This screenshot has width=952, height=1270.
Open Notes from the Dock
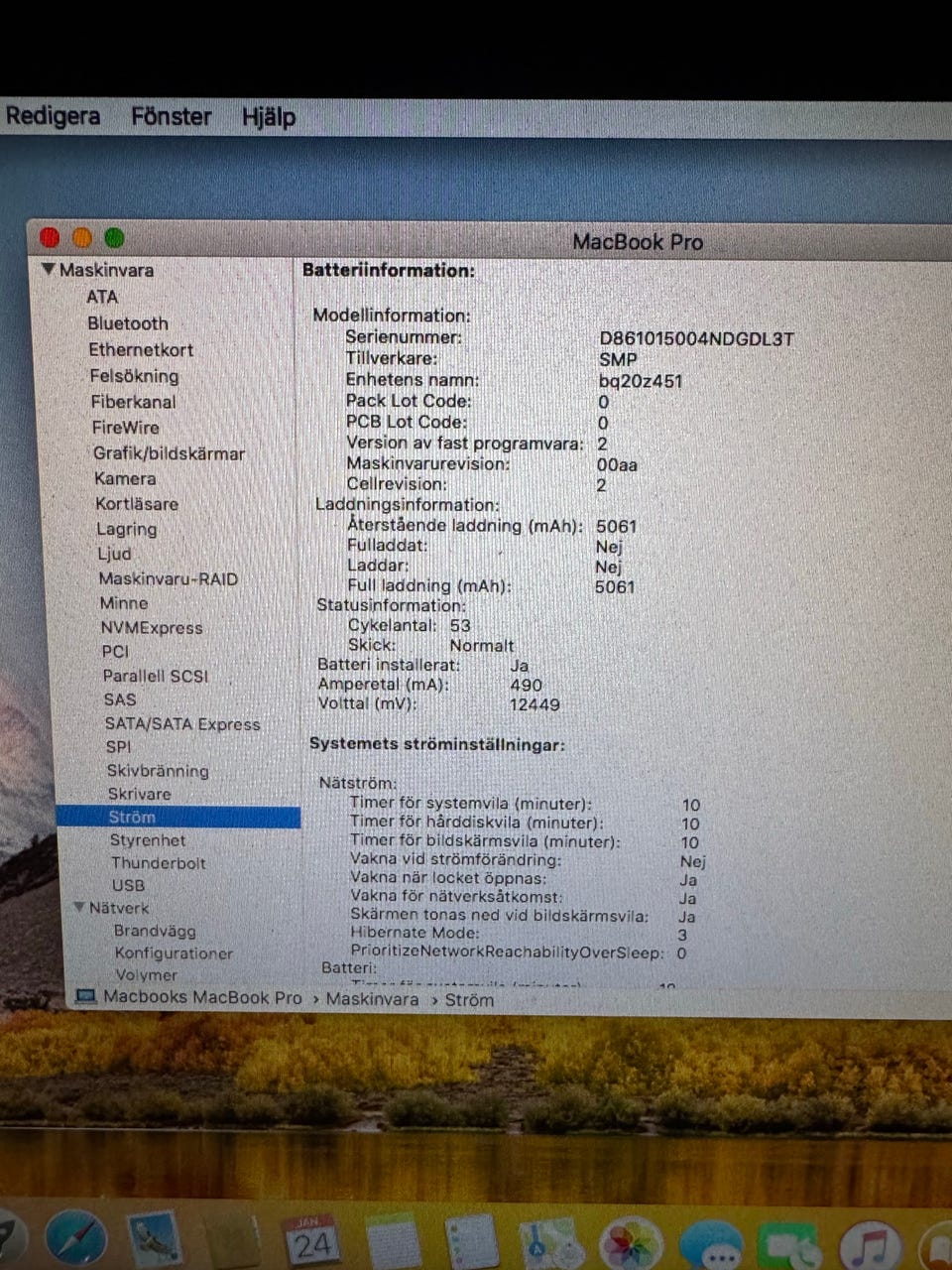point(393,1242)
